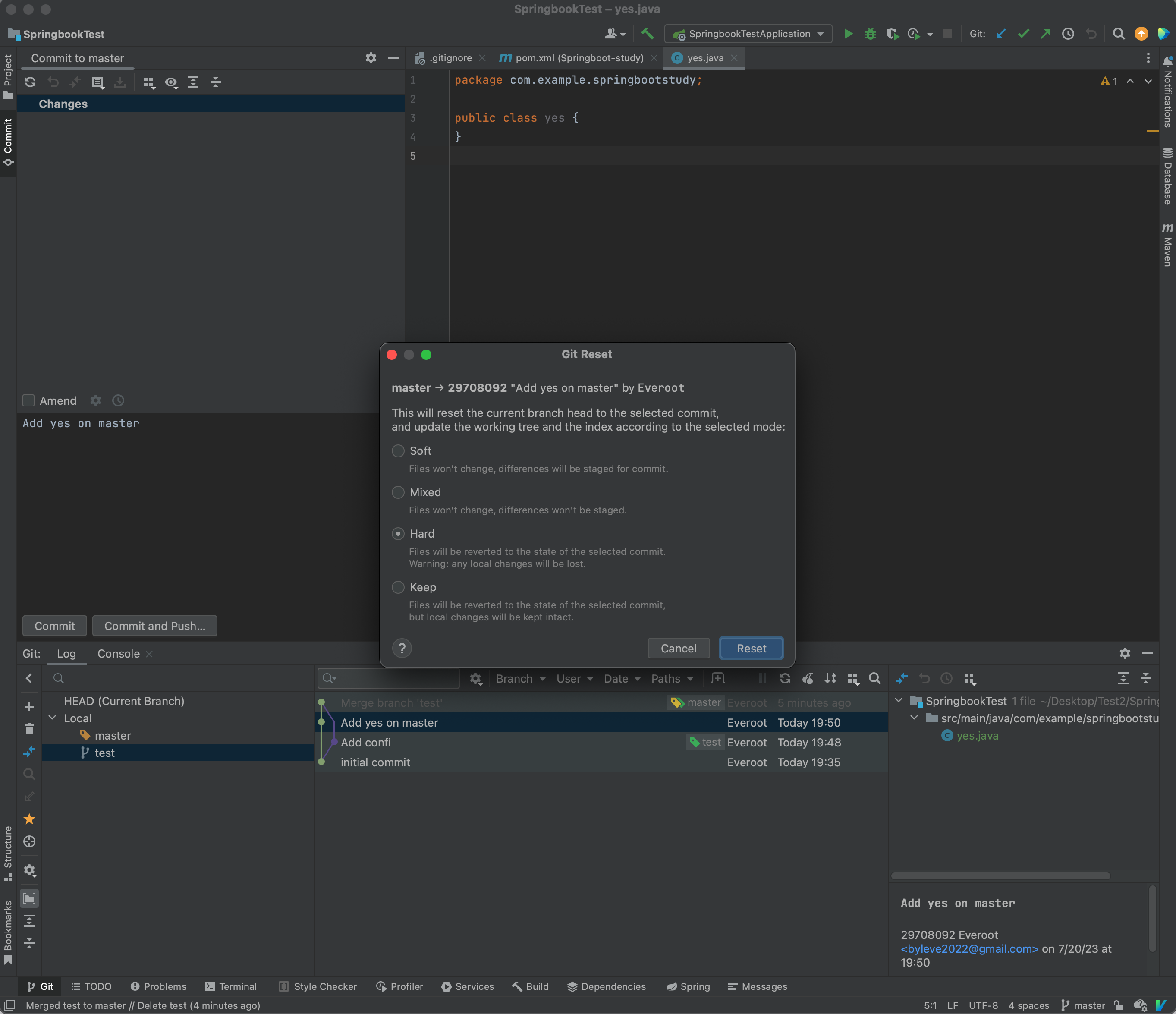
Task: Click the Git Commit checkmark icon
Action: (x=1023, y=34)
